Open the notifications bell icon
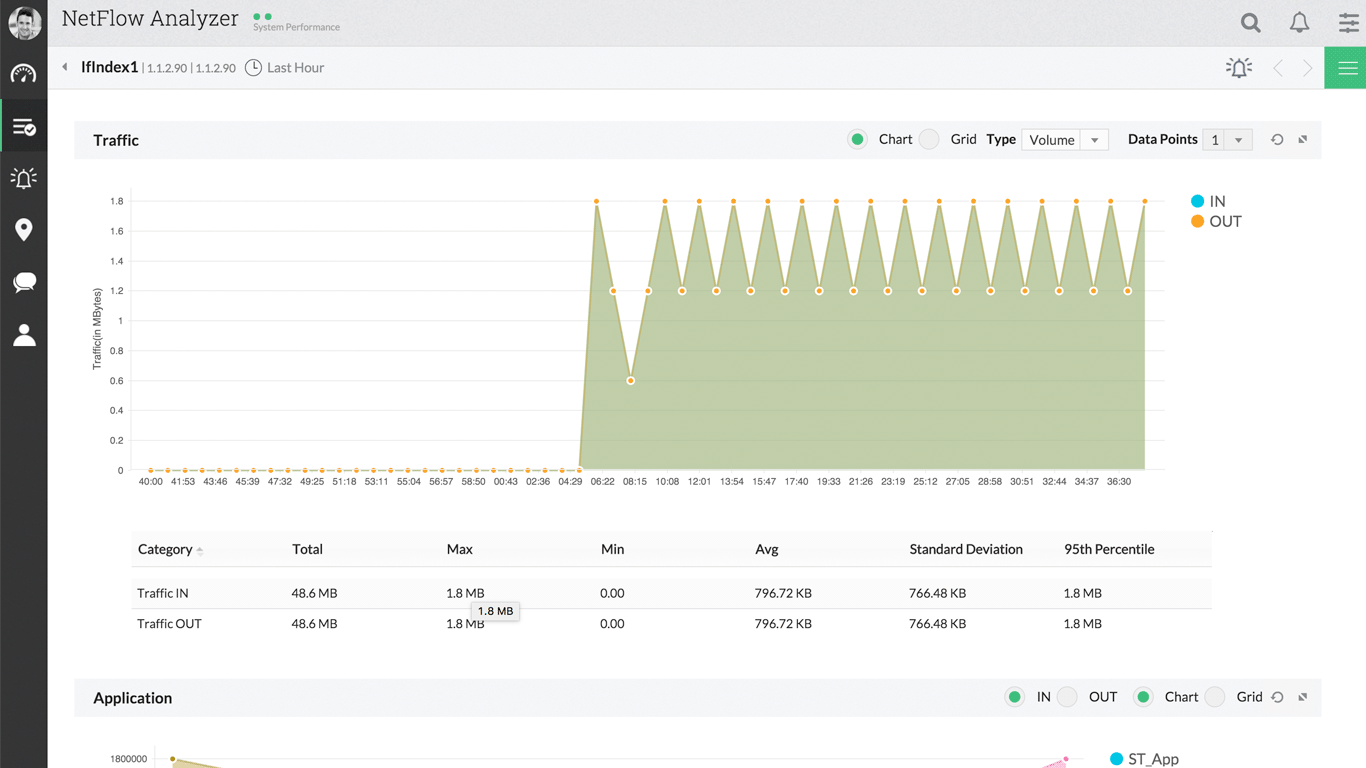Viewport: 1366px width, 768px height. pos(1299,23)
